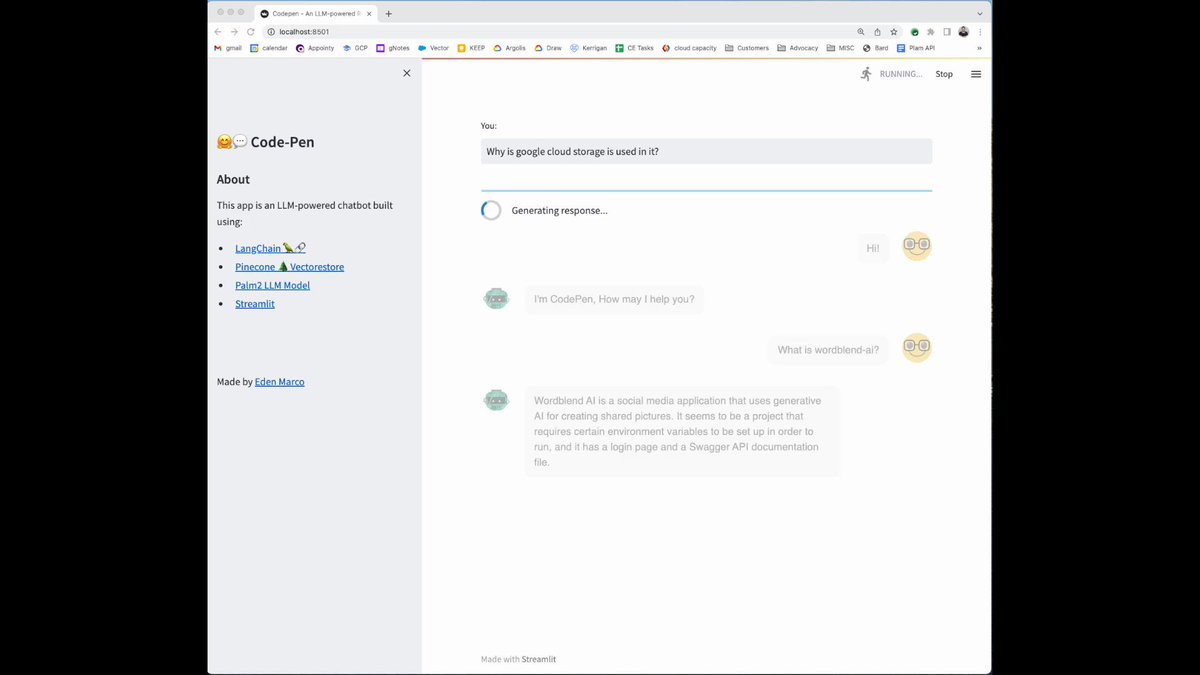Toggle the browser side panel icon
This screenshot has height=675, width=1200.
[x=947, y=31]
